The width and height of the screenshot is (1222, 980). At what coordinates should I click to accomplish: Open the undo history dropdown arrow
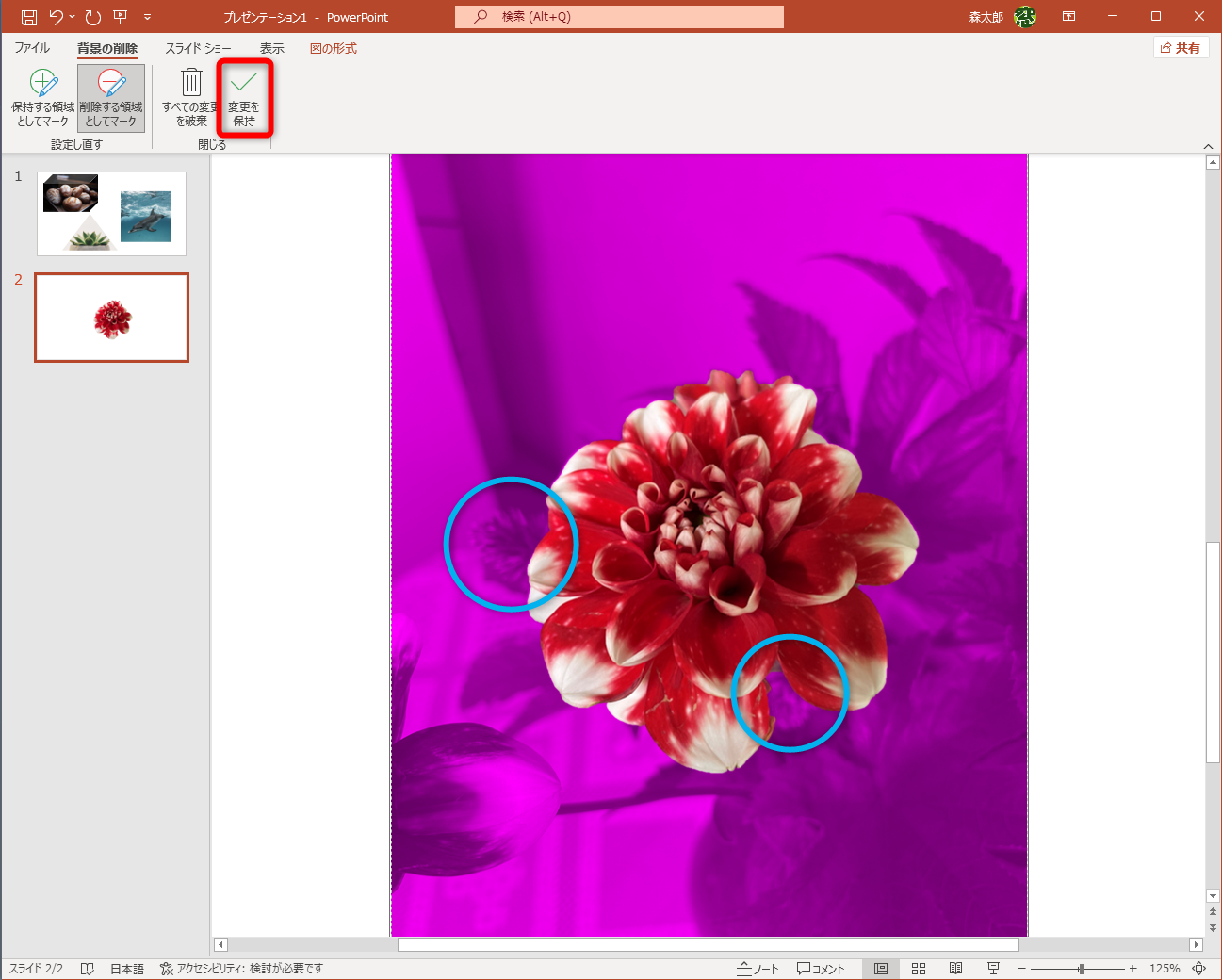tap(72, 17)
